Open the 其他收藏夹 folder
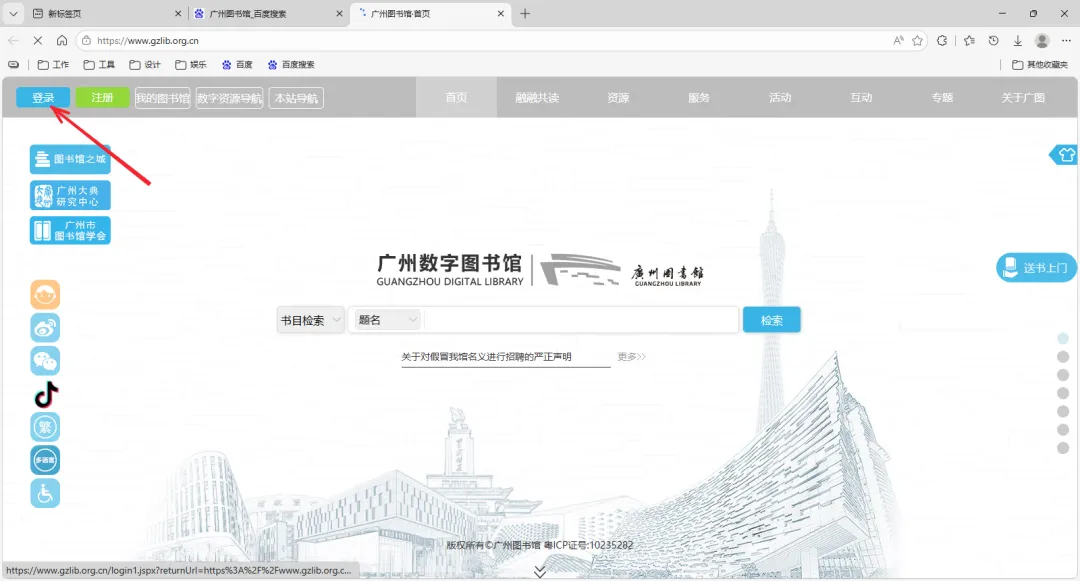Screen dimensions: 1080x581 click(1039, 65)
